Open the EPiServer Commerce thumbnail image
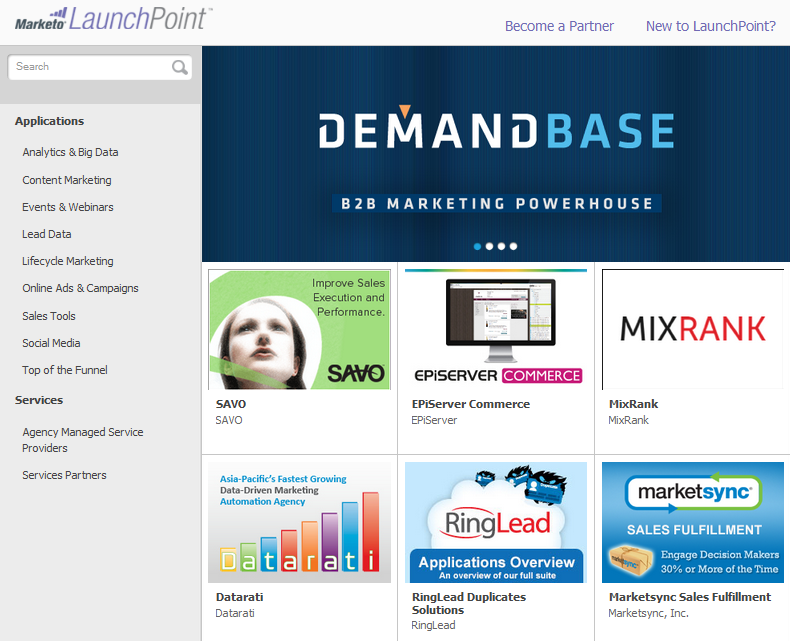 point(496,329)
